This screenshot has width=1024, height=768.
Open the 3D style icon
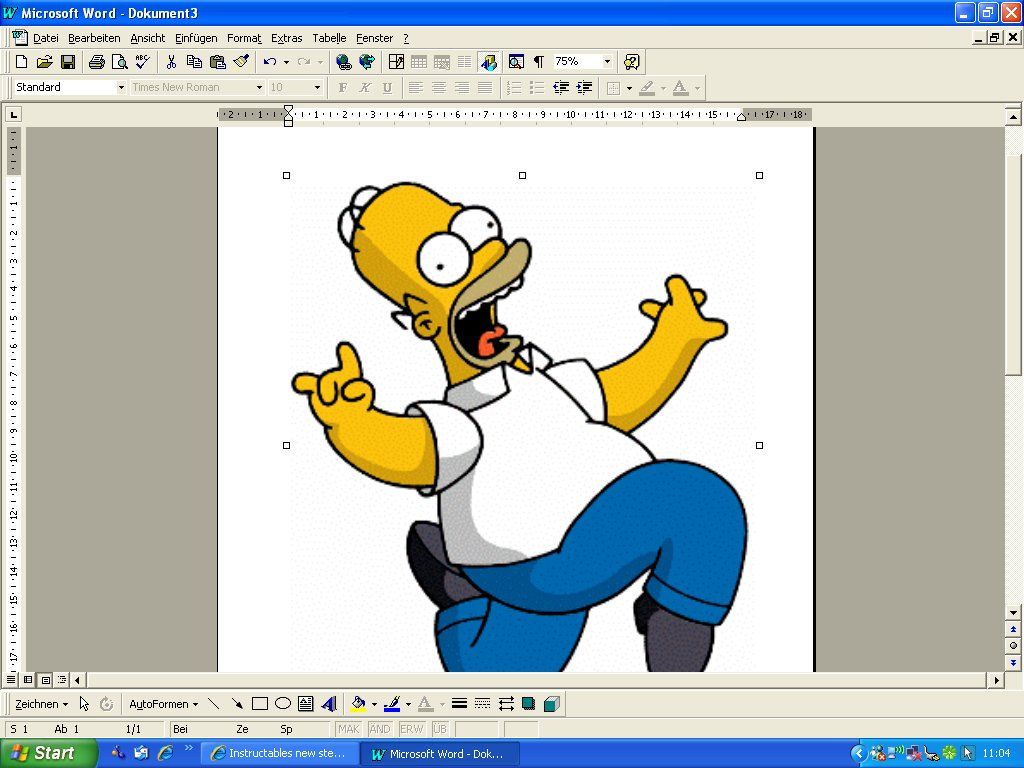click(551, 704)
